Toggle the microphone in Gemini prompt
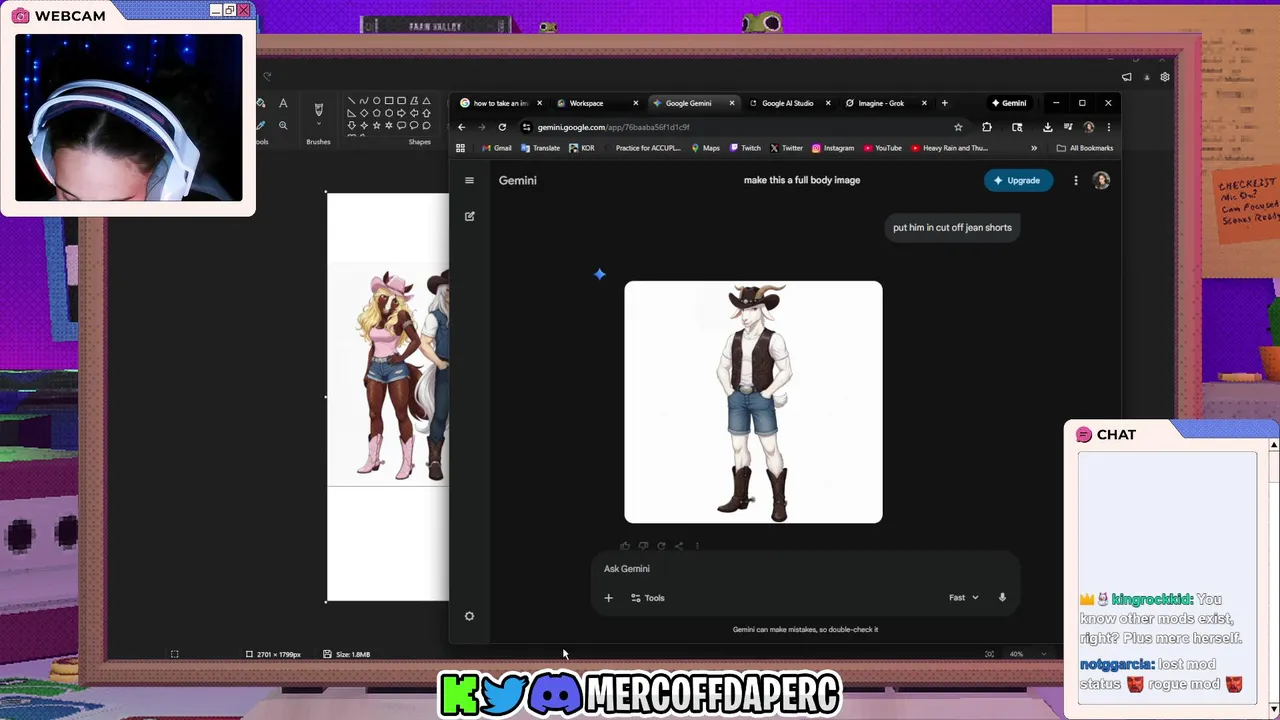 coord(1002,598)
